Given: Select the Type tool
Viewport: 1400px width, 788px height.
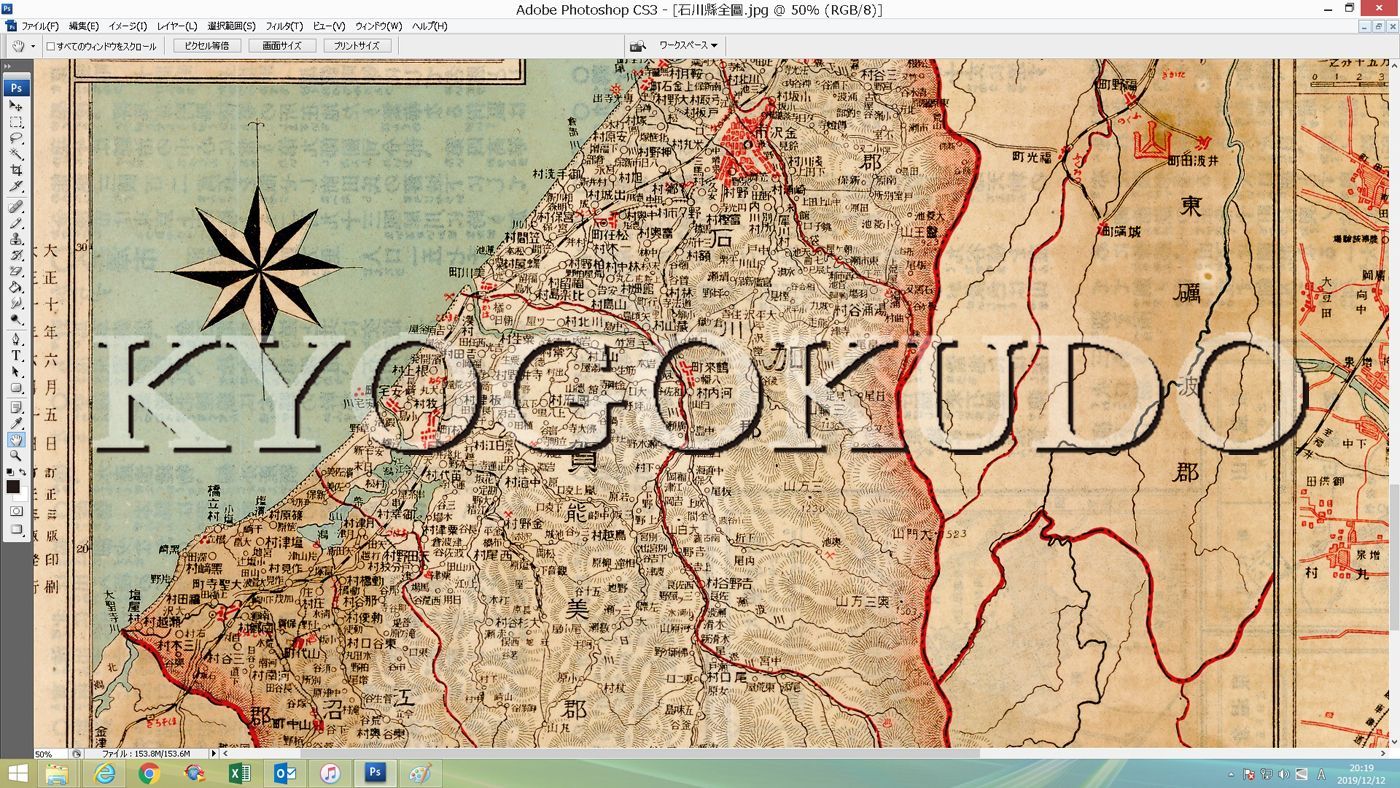Looking at the screenshot, I should (x=16, y=355).
